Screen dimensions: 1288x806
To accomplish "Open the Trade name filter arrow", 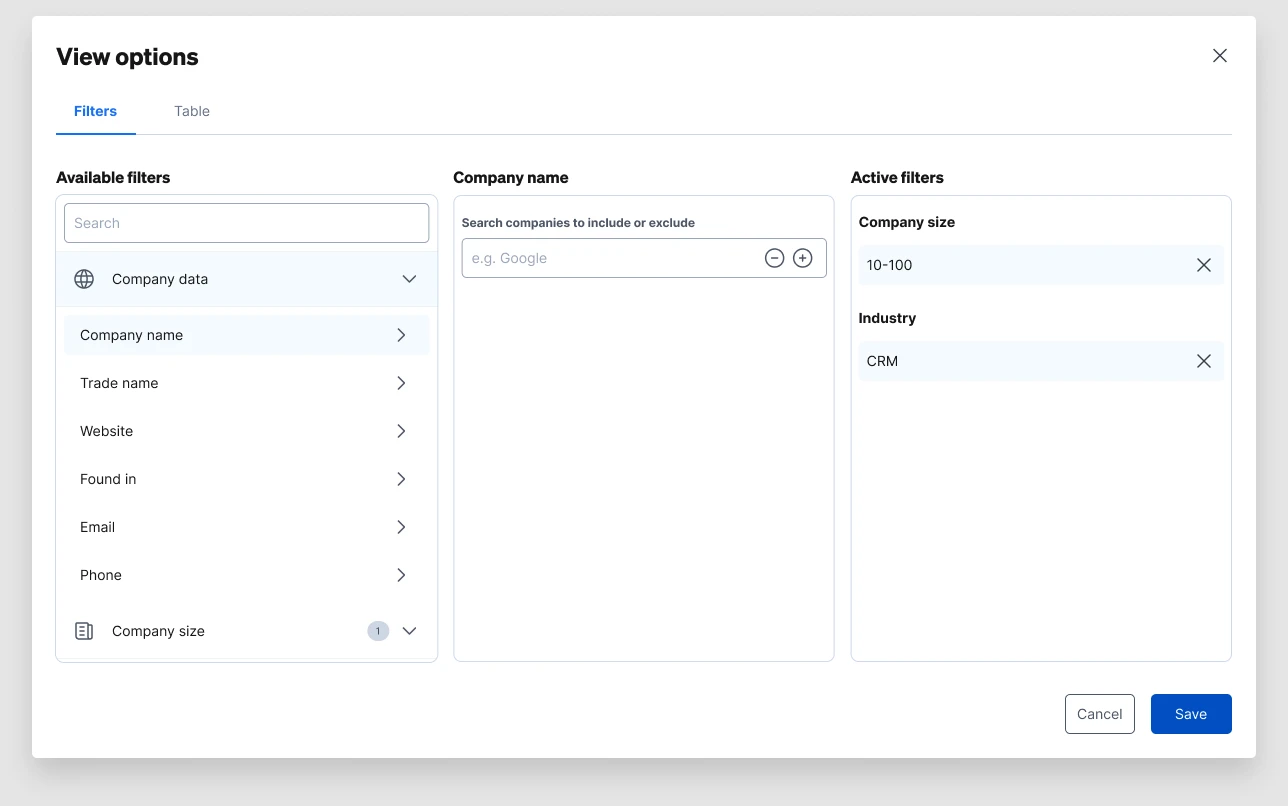I will [401, 383].
